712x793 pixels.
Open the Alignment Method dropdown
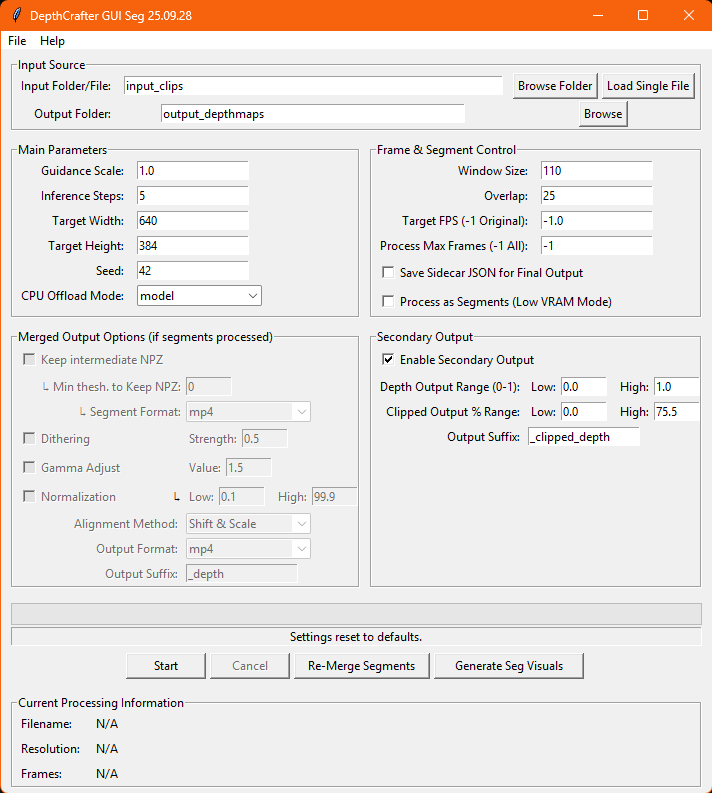[x=248, y=523]
